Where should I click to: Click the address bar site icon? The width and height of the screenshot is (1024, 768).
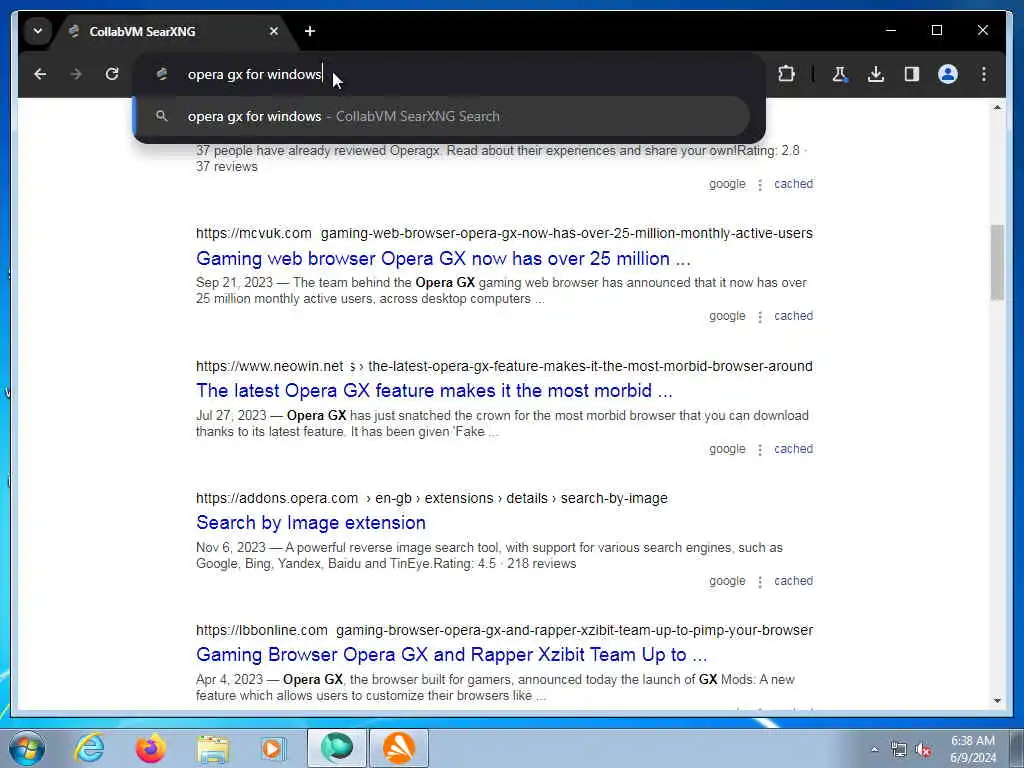[x=162, y=74]
